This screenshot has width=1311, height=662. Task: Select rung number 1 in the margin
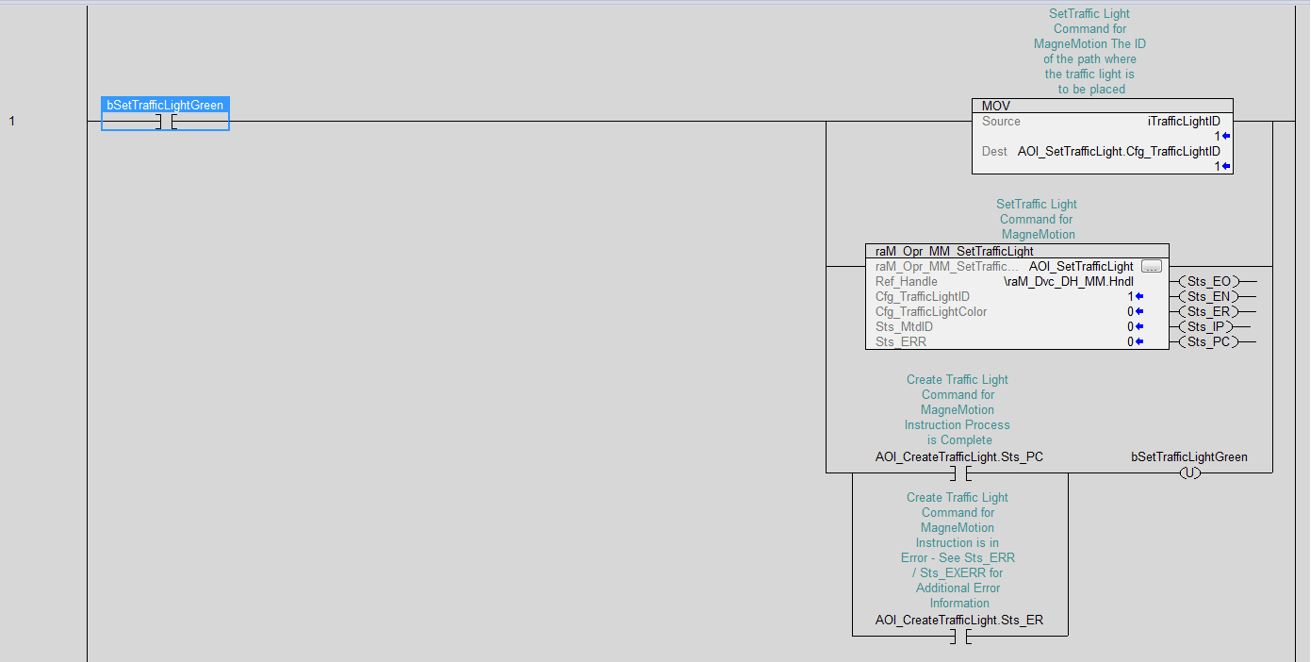point(12,121)
